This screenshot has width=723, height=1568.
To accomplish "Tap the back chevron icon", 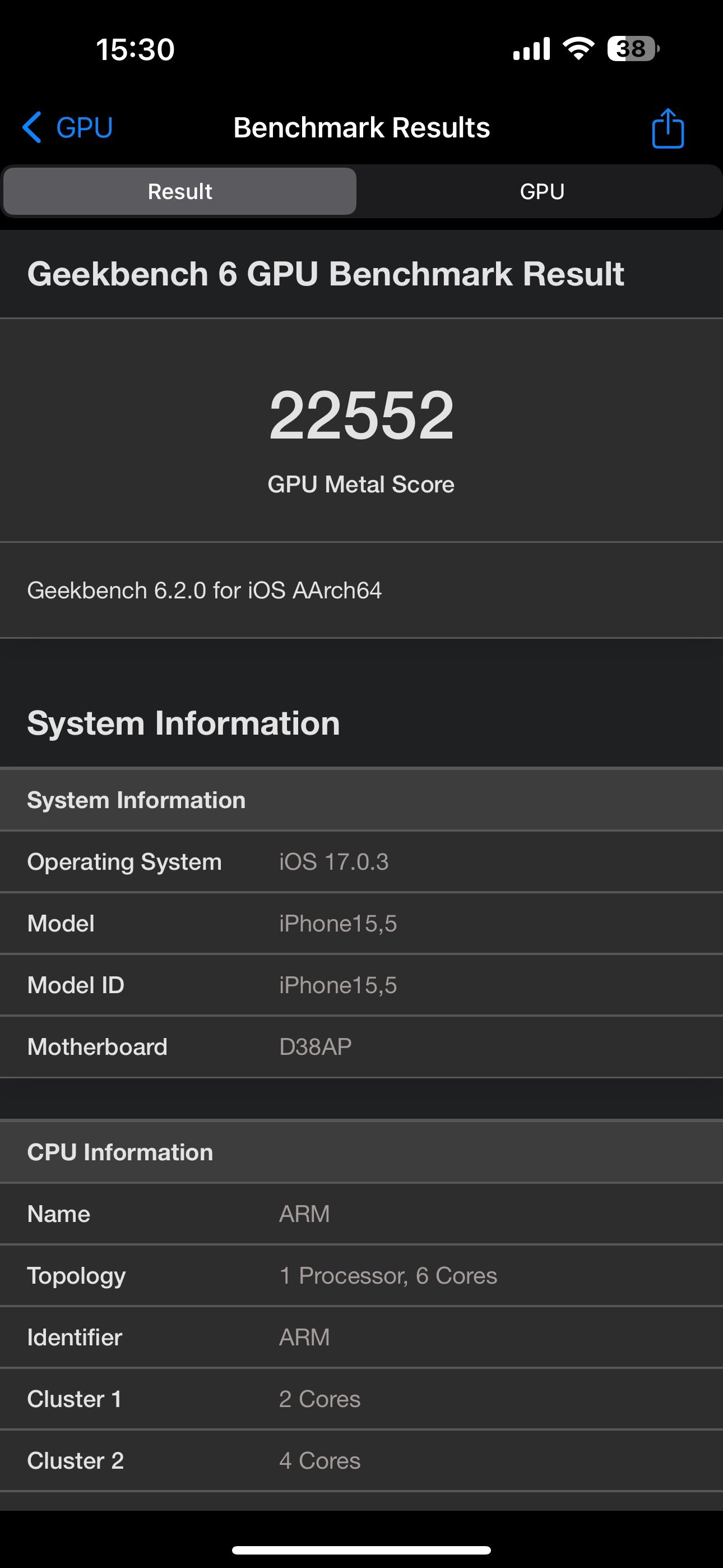I will click(33, 127).
